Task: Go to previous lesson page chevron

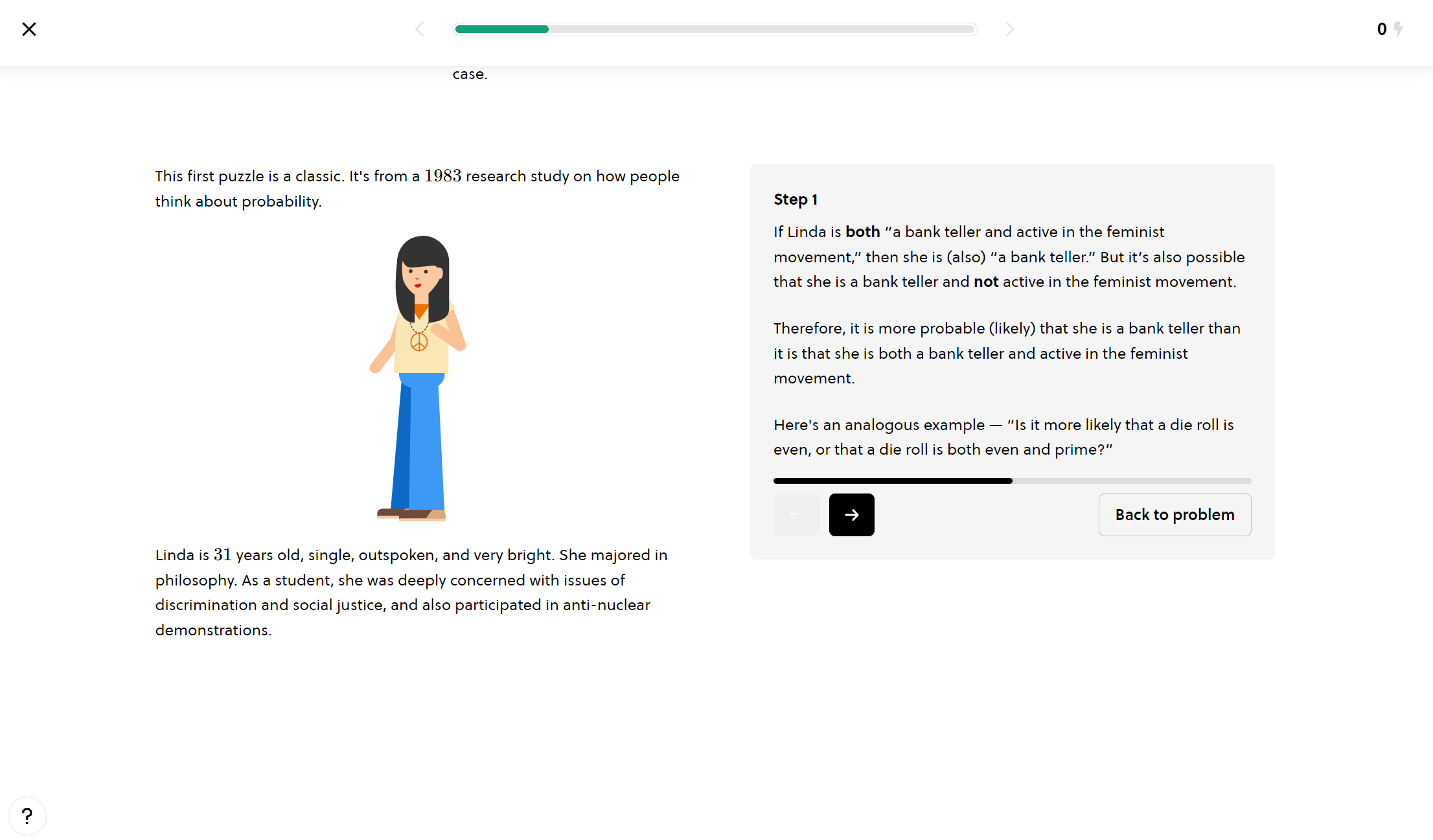Action: tap(420, 29)
